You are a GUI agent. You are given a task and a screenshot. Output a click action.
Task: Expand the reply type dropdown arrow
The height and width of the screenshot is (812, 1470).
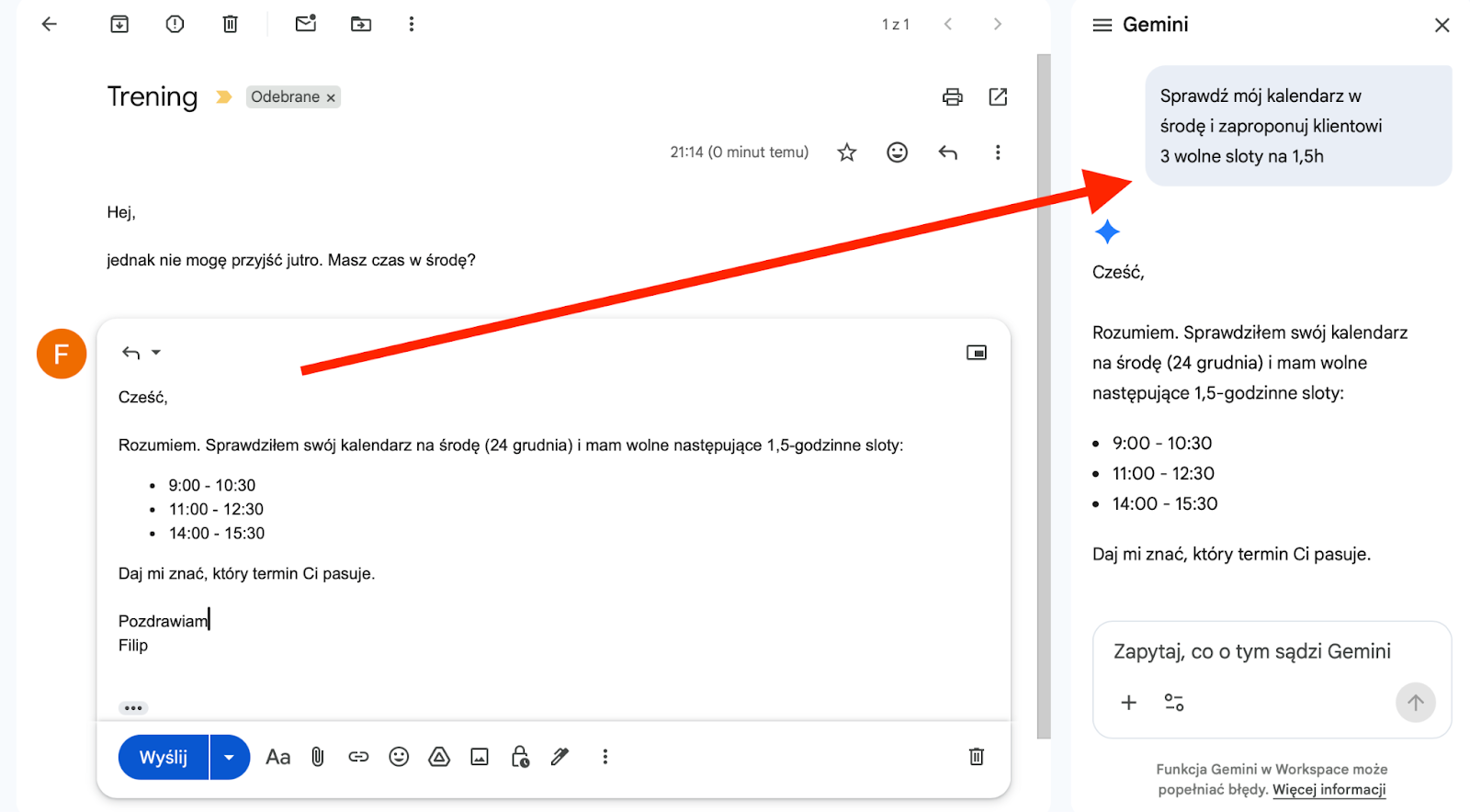[156, 353]
